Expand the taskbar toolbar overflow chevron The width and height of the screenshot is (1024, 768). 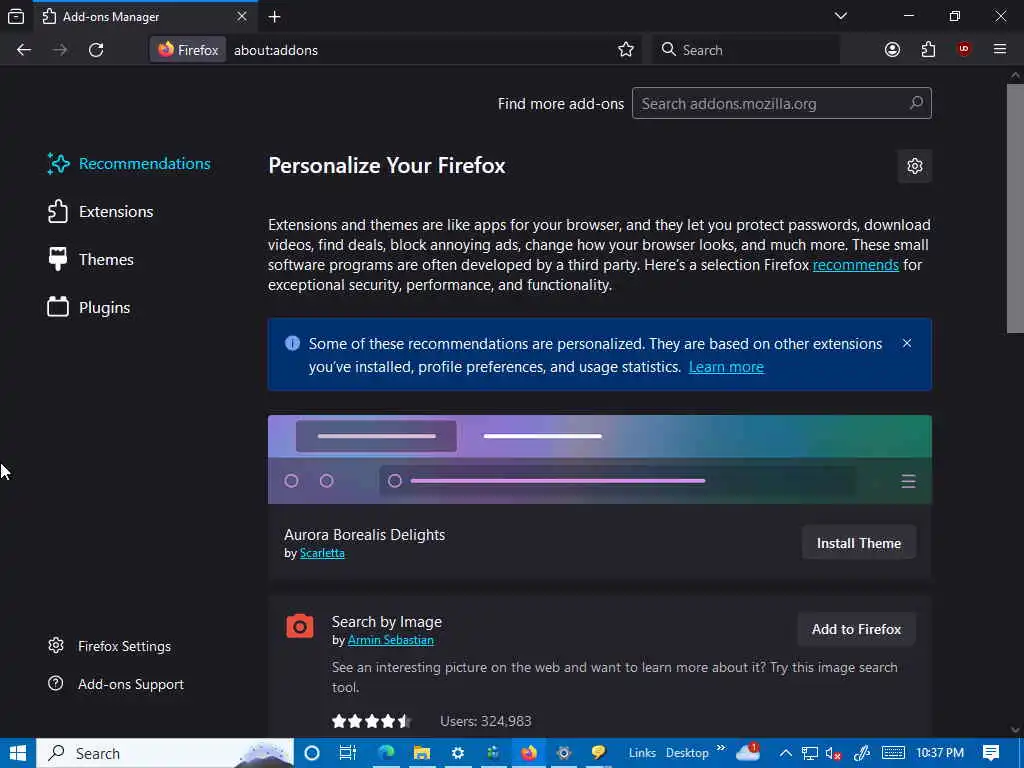point(721,748)
